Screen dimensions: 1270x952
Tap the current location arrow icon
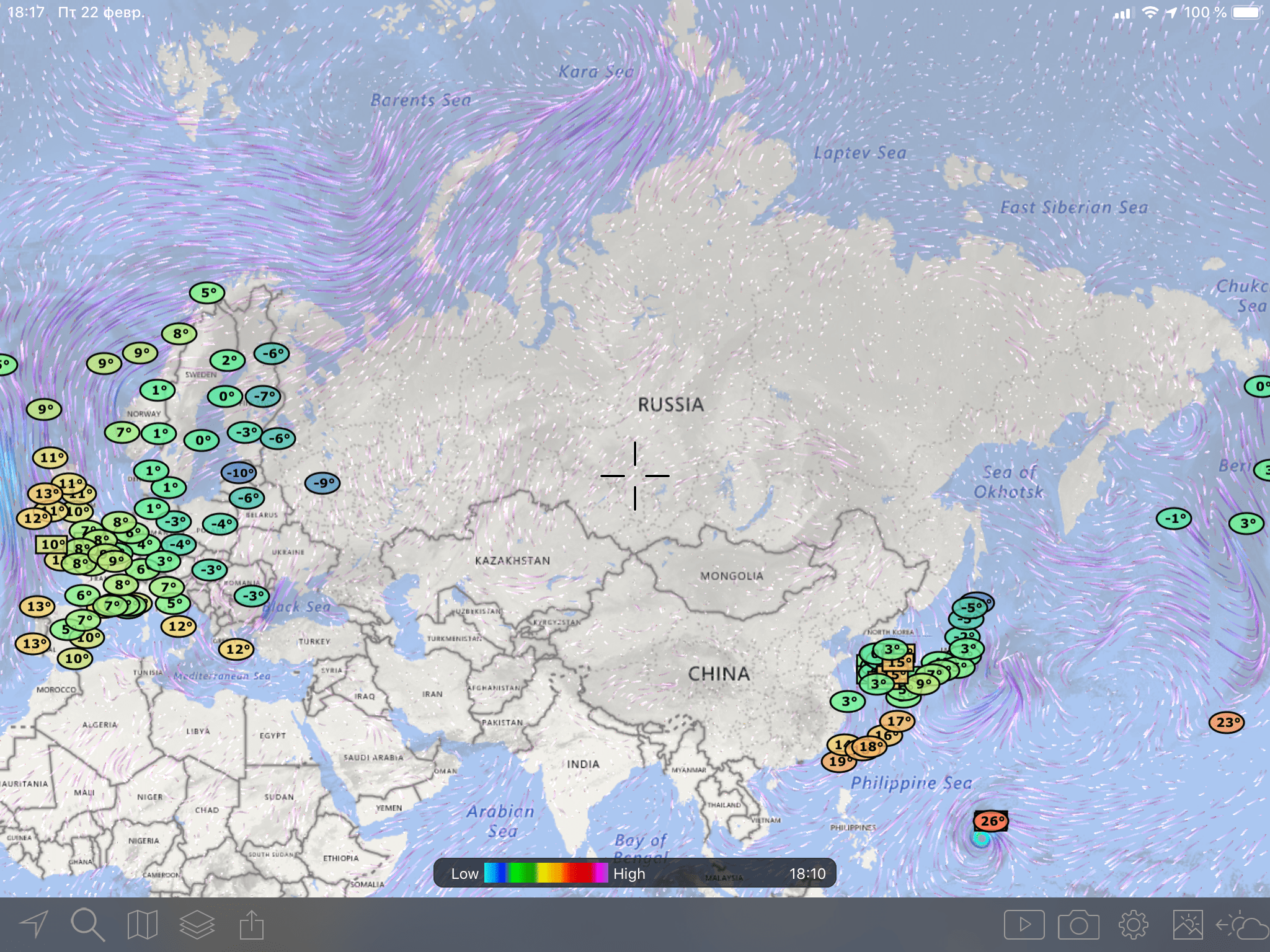[34, 925]
